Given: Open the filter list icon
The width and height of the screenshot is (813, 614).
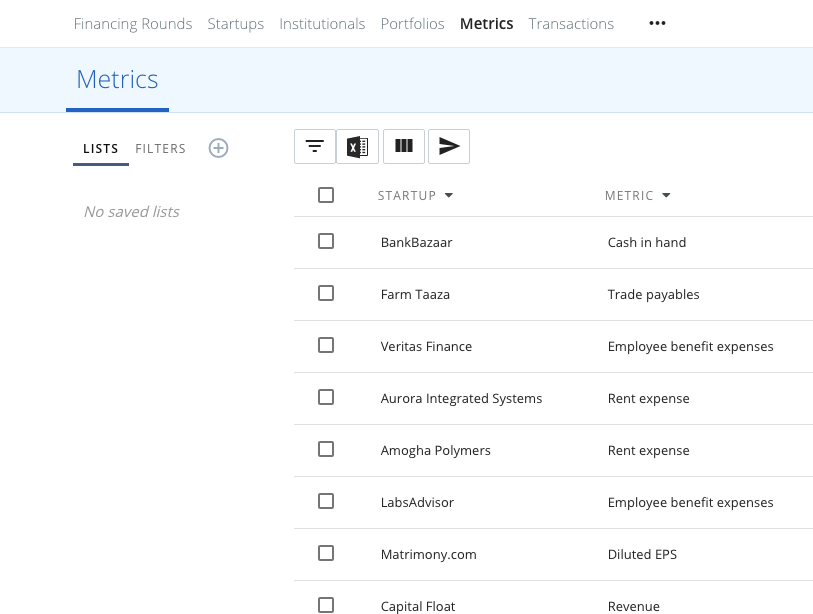Looking at the screenshot, I should coord(315,146).
